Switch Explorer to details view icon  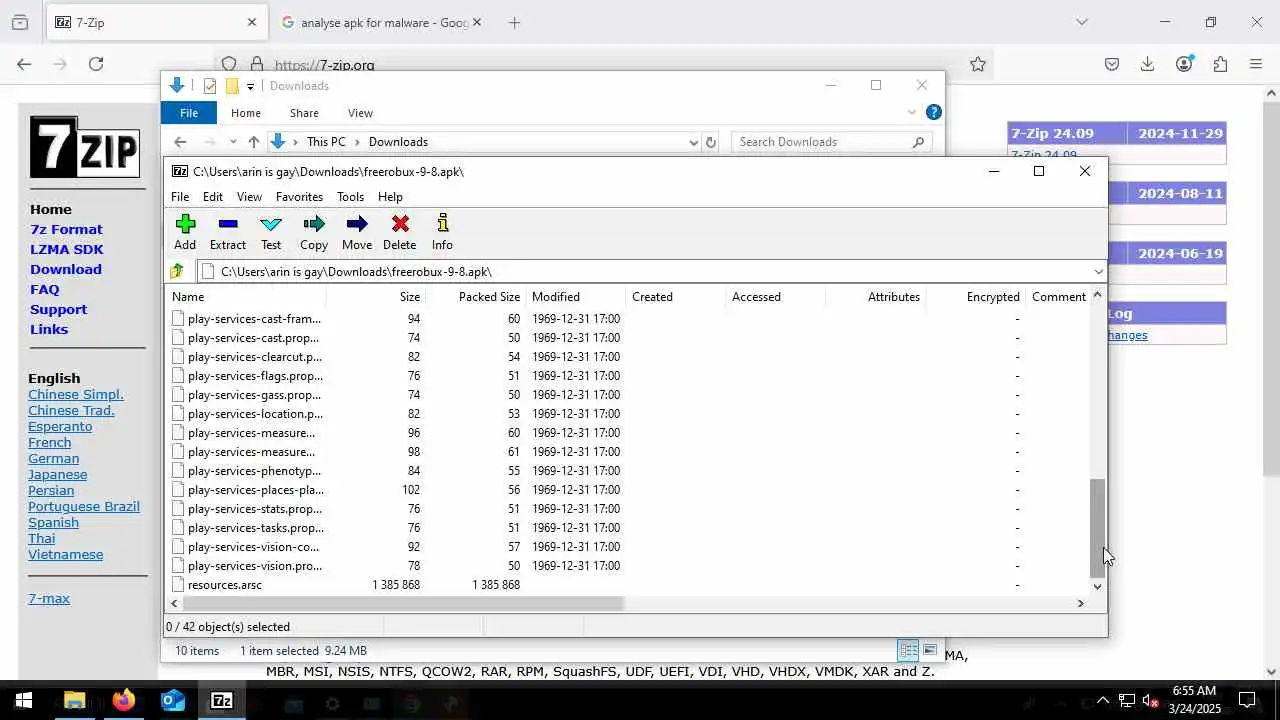pos(908,650)
